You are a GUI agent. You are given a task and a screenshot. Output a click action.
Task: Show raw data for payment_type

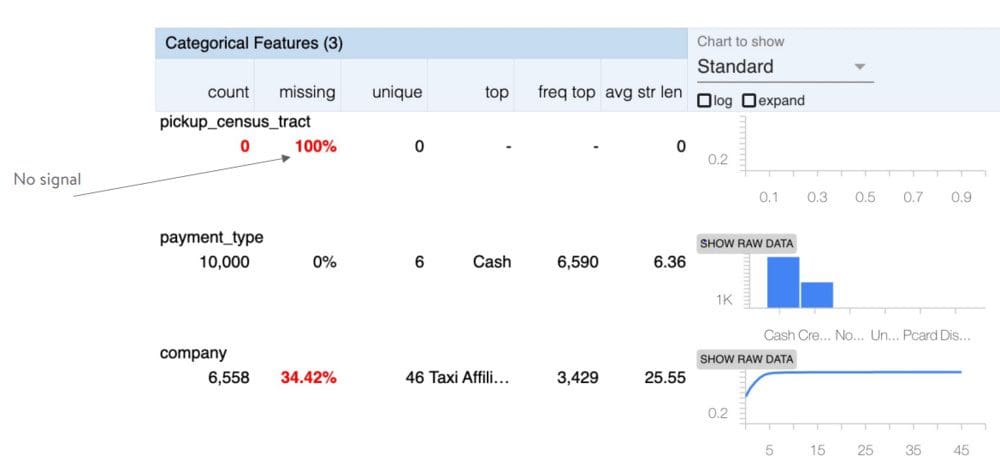coord(747,243)
